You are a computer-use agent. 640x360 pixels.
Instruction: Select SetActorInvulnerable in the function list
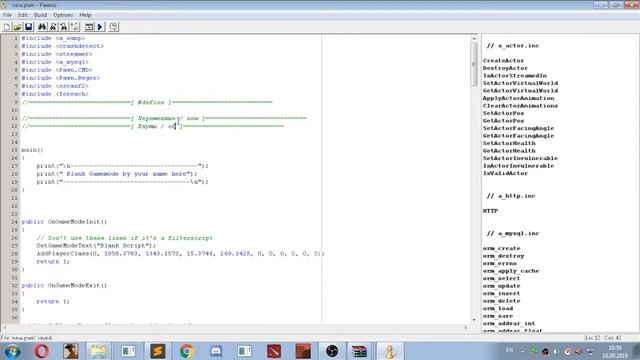[x=520, y=158]
